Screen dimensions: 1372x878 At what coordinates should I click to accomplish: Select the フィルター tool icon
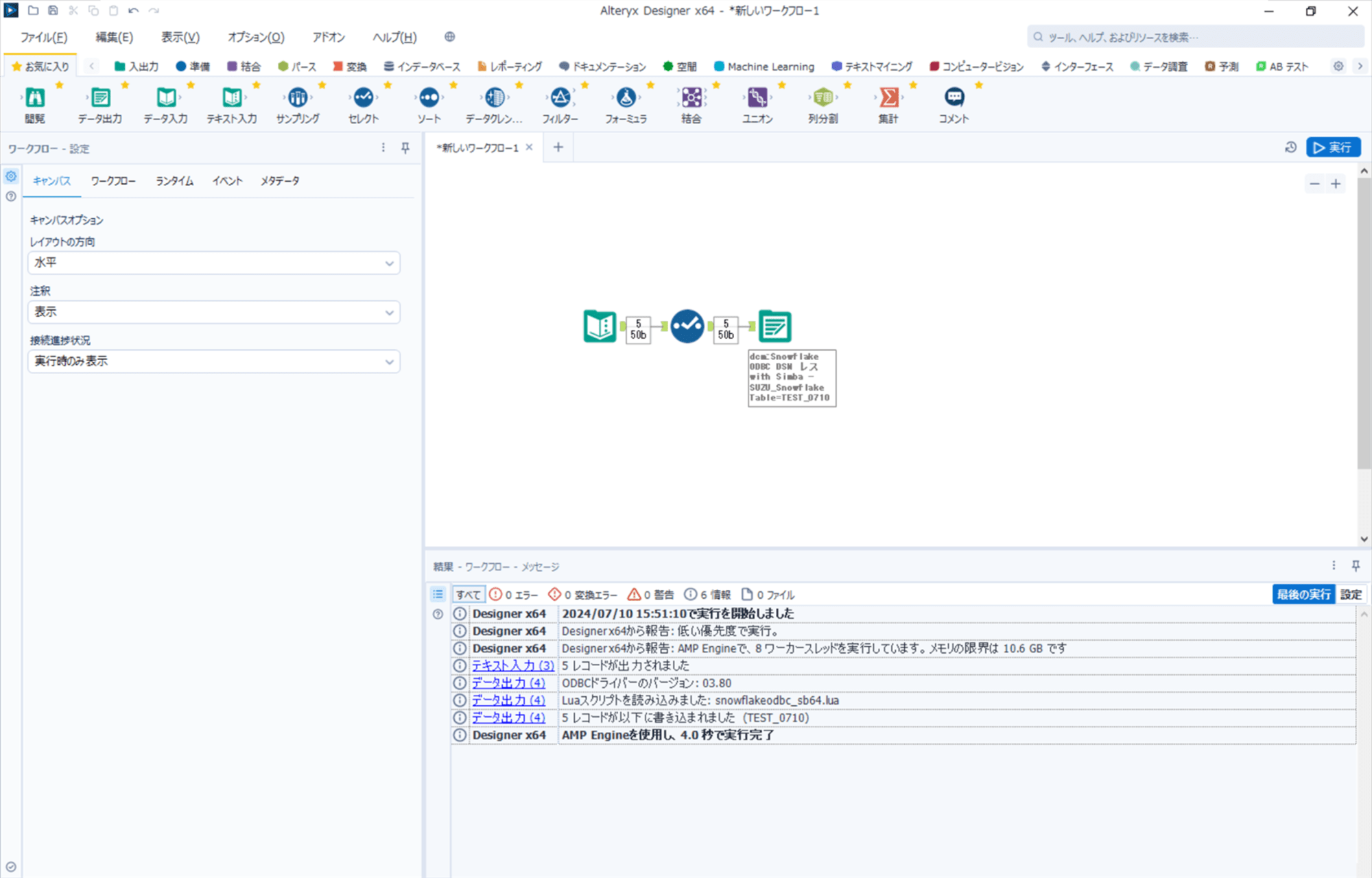click(x=560, y=97)
